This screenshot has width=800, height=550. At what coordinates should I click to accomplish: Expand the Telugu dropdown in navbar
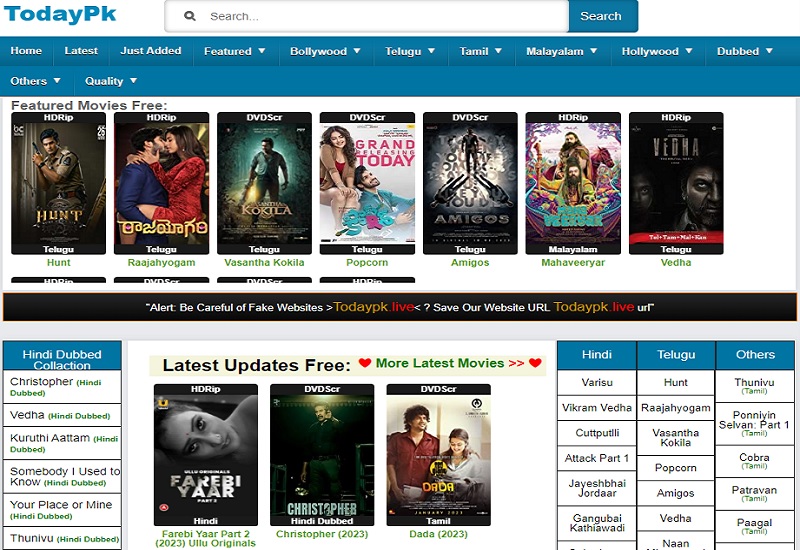tap(410, 51)
